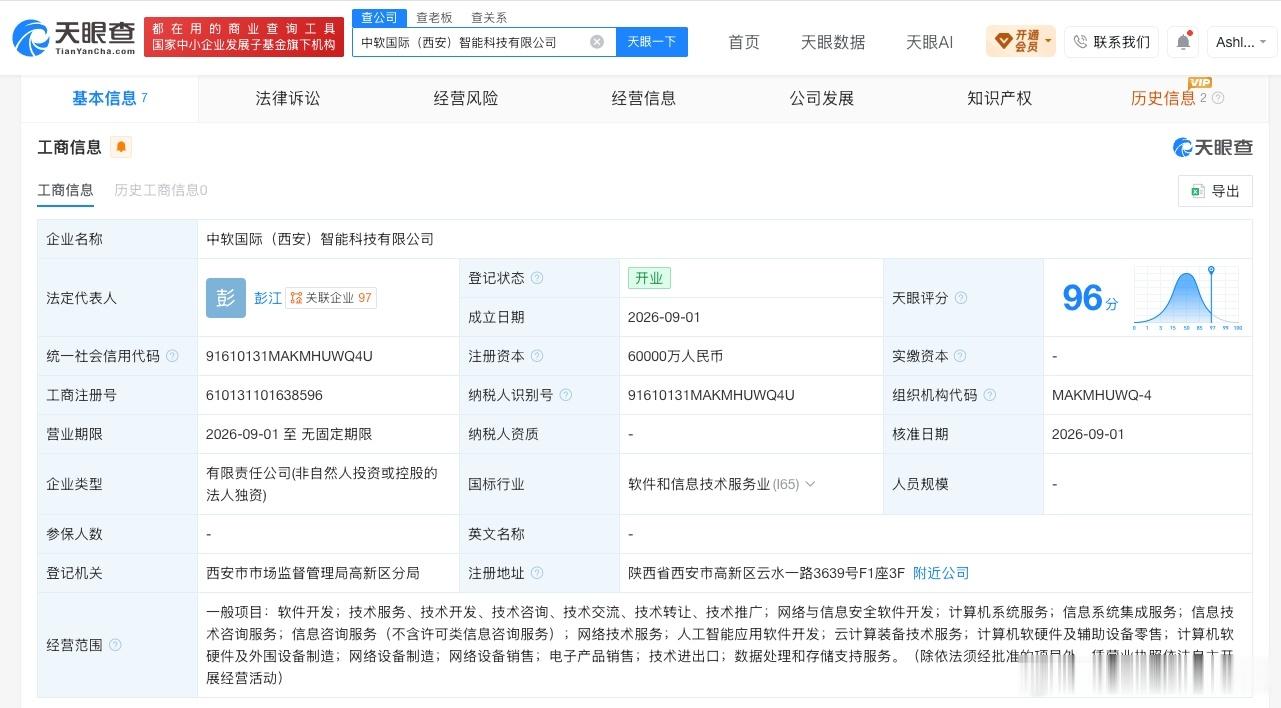Open 关联企业 97 tag
The width and height of the screenshot is (1281, 708).
331,298
